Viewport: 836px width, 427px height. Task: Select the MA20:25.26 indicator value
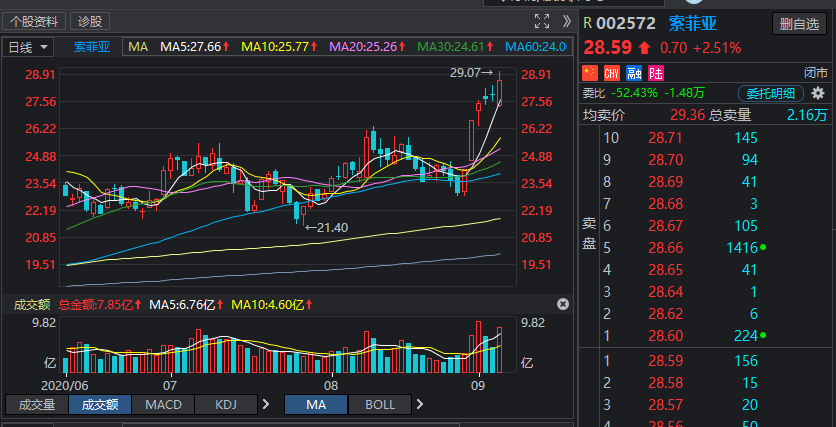pyautogui.click(x=368, y=47)
